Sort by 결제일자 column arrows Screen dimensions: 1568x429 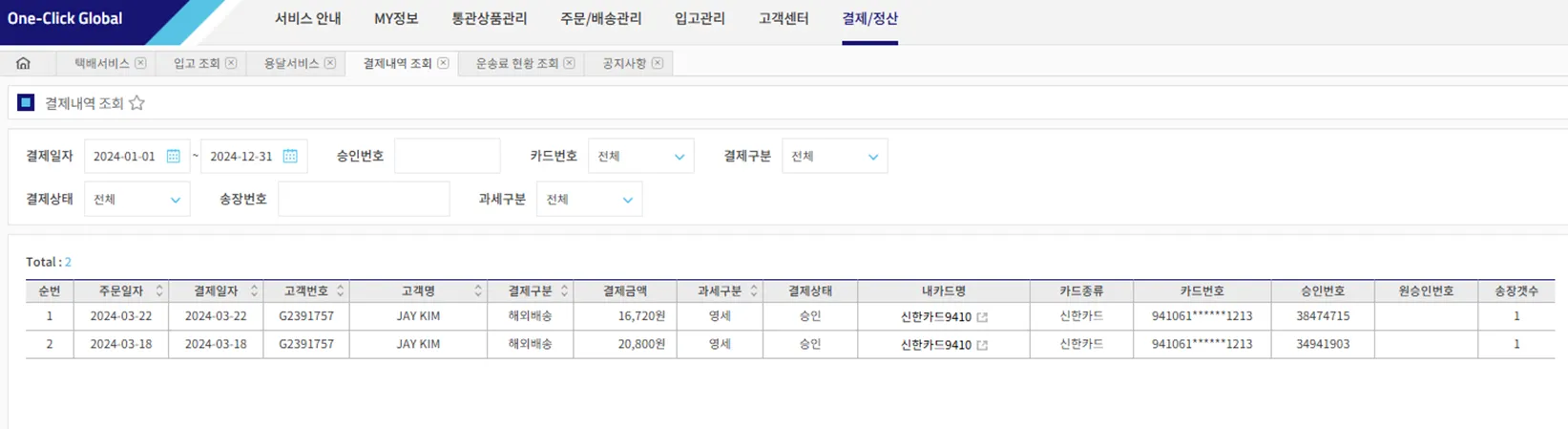(254, 290)
